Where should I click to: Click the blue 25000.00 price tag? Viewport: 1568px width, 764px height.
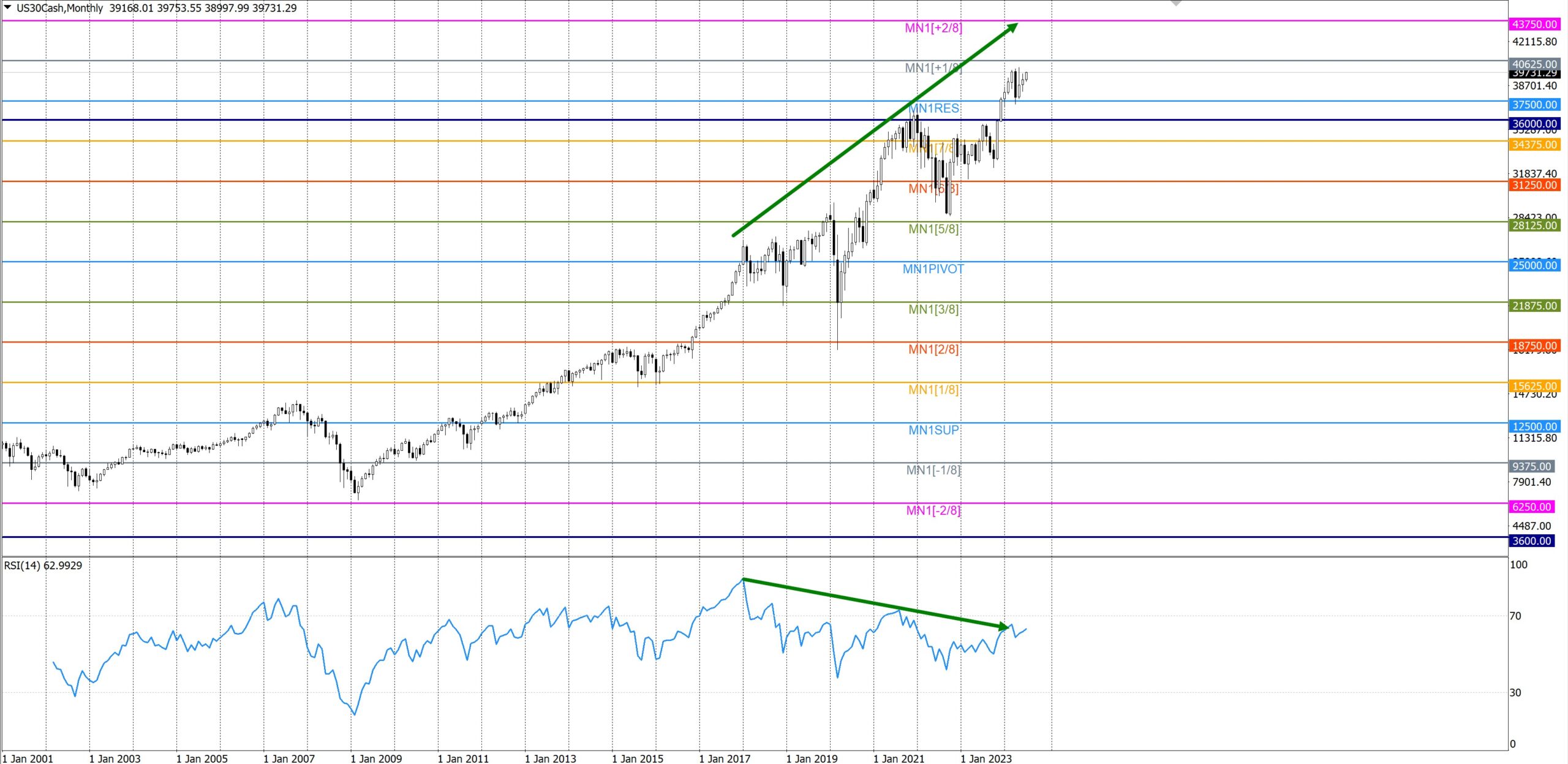point(1534,265)
